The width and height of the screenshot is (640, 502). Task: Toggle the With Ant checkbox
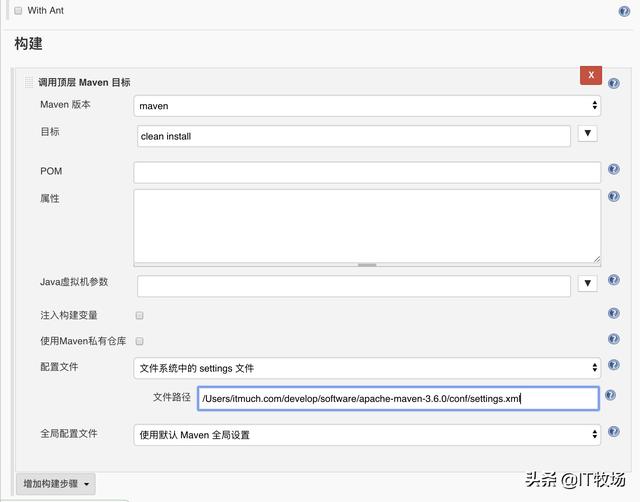[x=18, y=11]
